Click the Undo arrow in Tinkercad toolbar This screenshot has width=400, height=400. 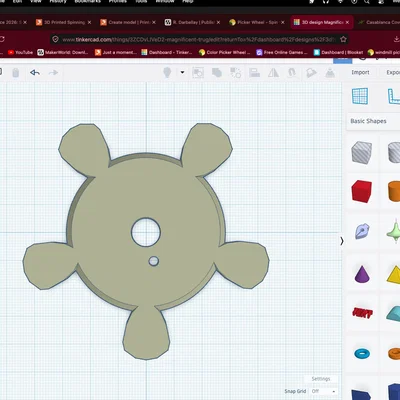(35, 72)
